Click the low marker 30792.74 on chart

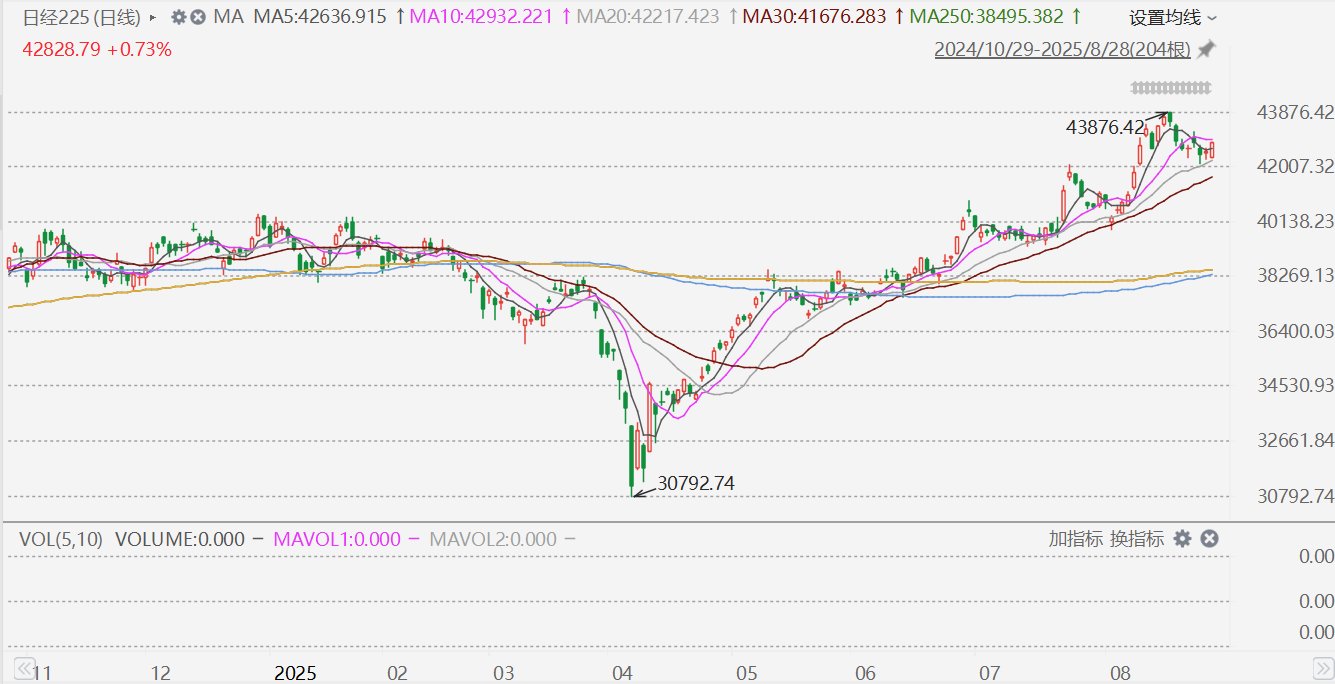(696, 483)
